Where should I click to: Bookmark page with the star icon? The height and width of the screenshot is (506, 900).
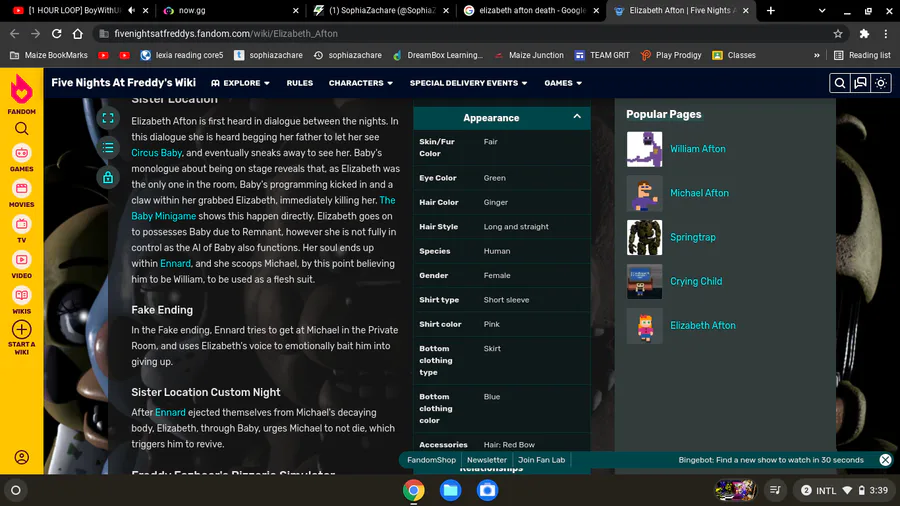838,34
